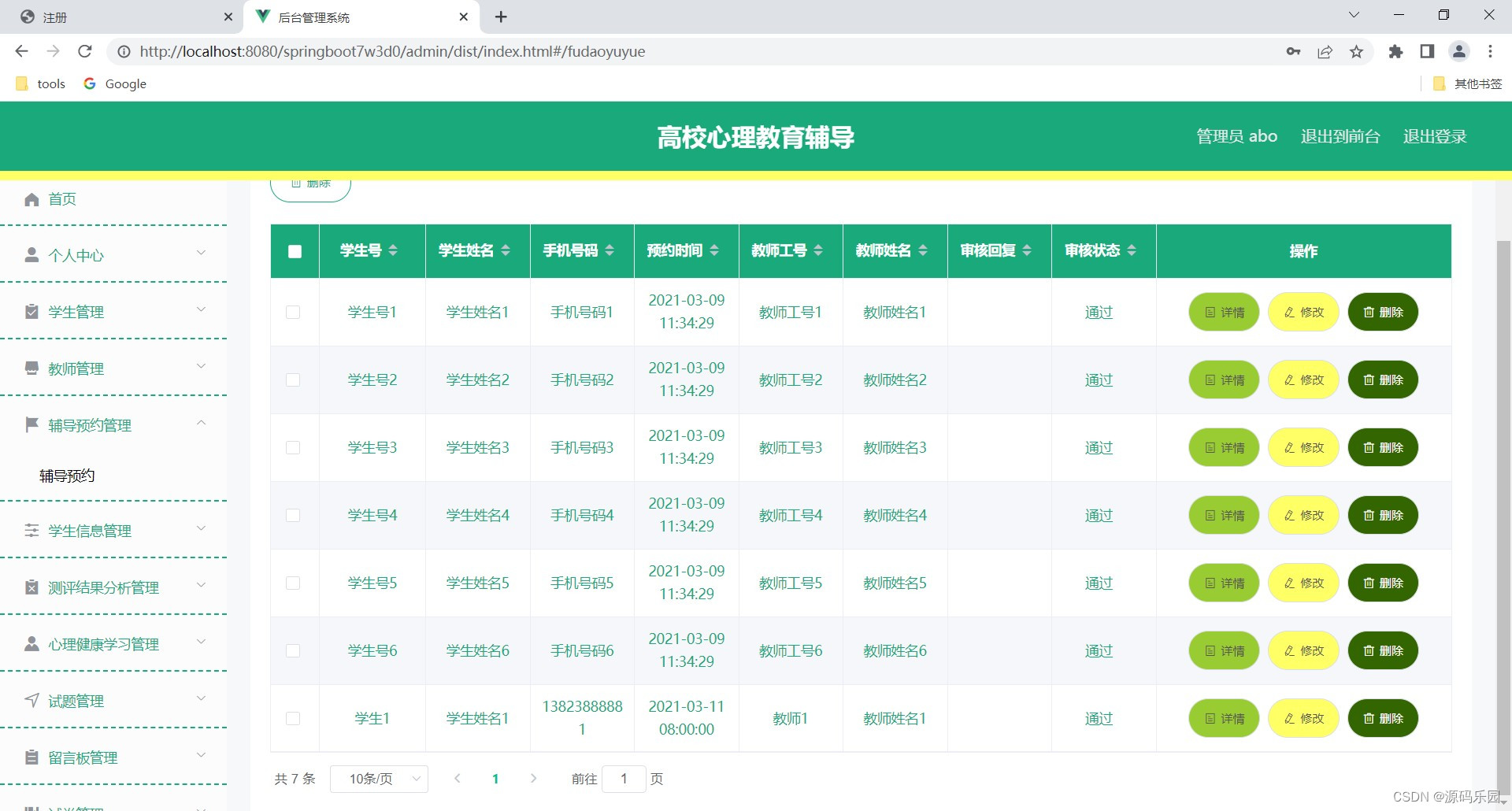Image resolution: width=1512 pixels, height=811 pixels.
Task: Click 退出到前台 in the header
Action: click(1340, 136)
